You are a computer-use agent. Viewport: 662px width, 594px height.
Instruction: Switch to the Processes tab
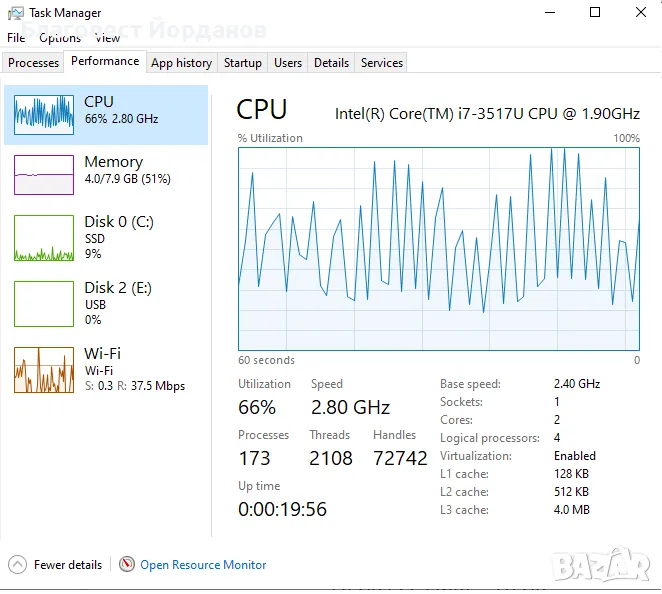(34, 63)
